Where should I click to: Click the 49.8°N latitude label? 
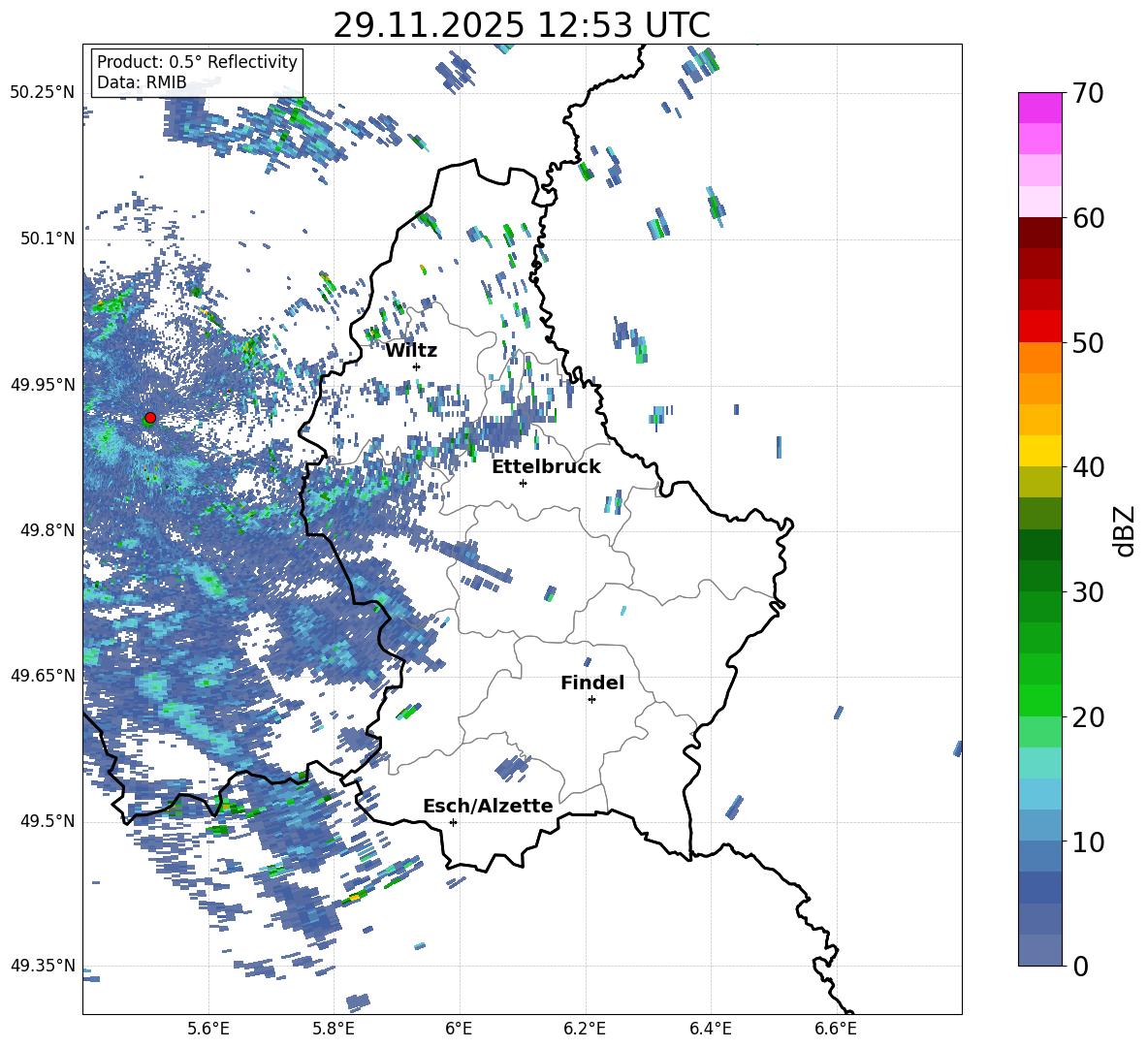pyautogui.click(x=48, y=530)
